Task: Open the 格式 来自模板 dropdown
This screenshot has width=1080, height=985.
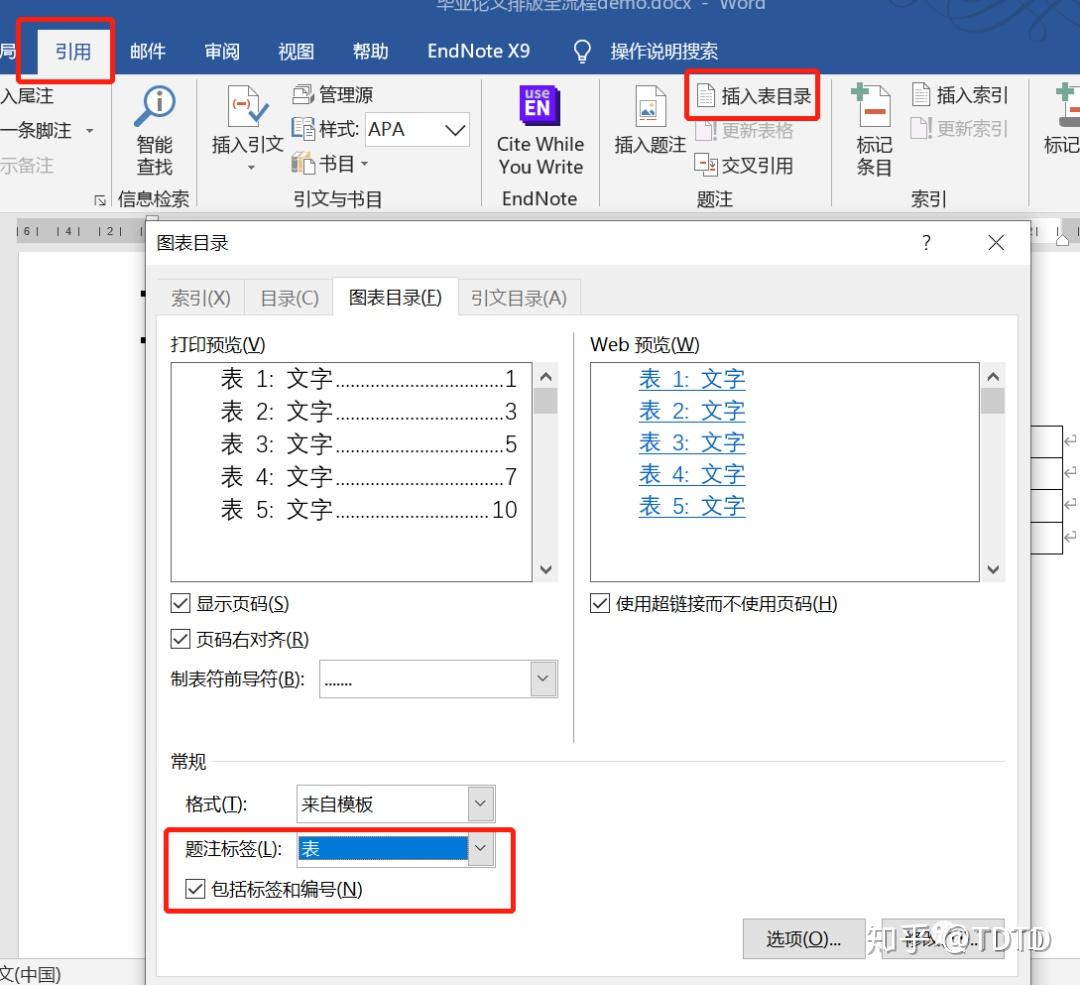Action: 481,804
